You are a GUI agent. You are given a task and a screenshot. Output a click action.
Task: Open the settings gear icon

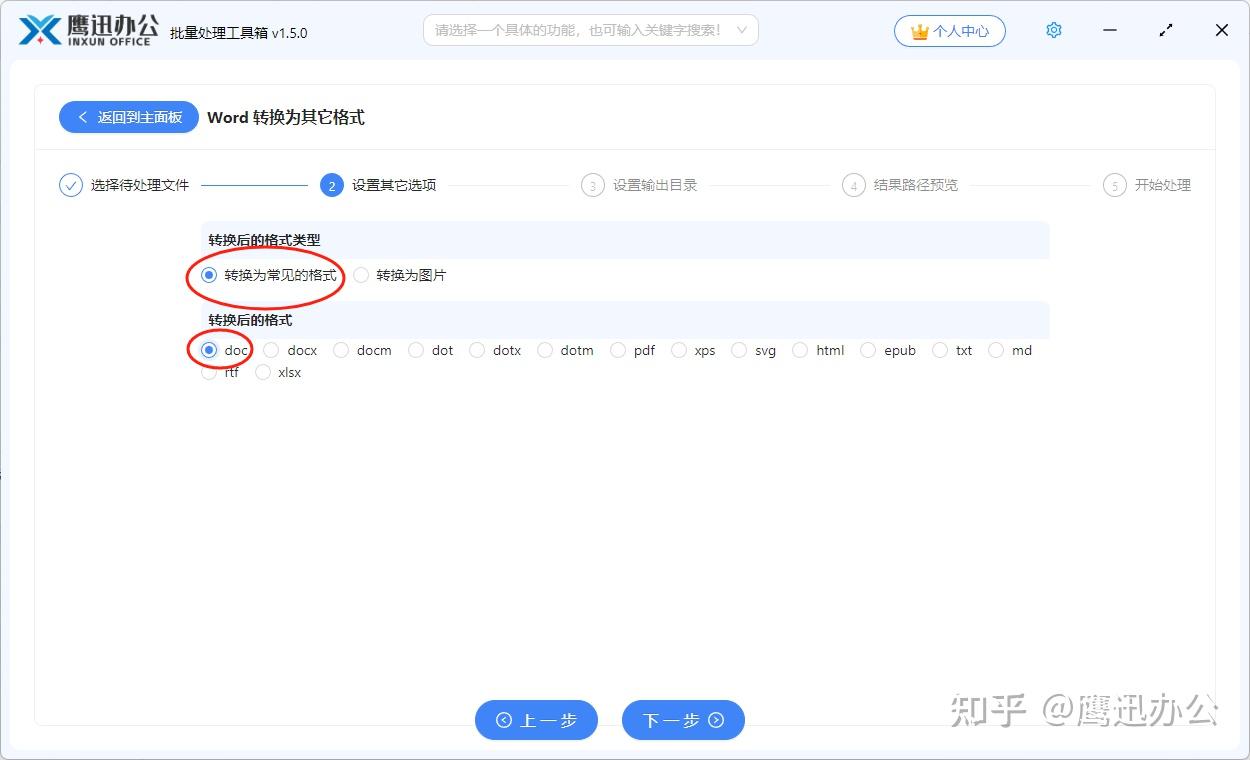(x=1053, y=30)
